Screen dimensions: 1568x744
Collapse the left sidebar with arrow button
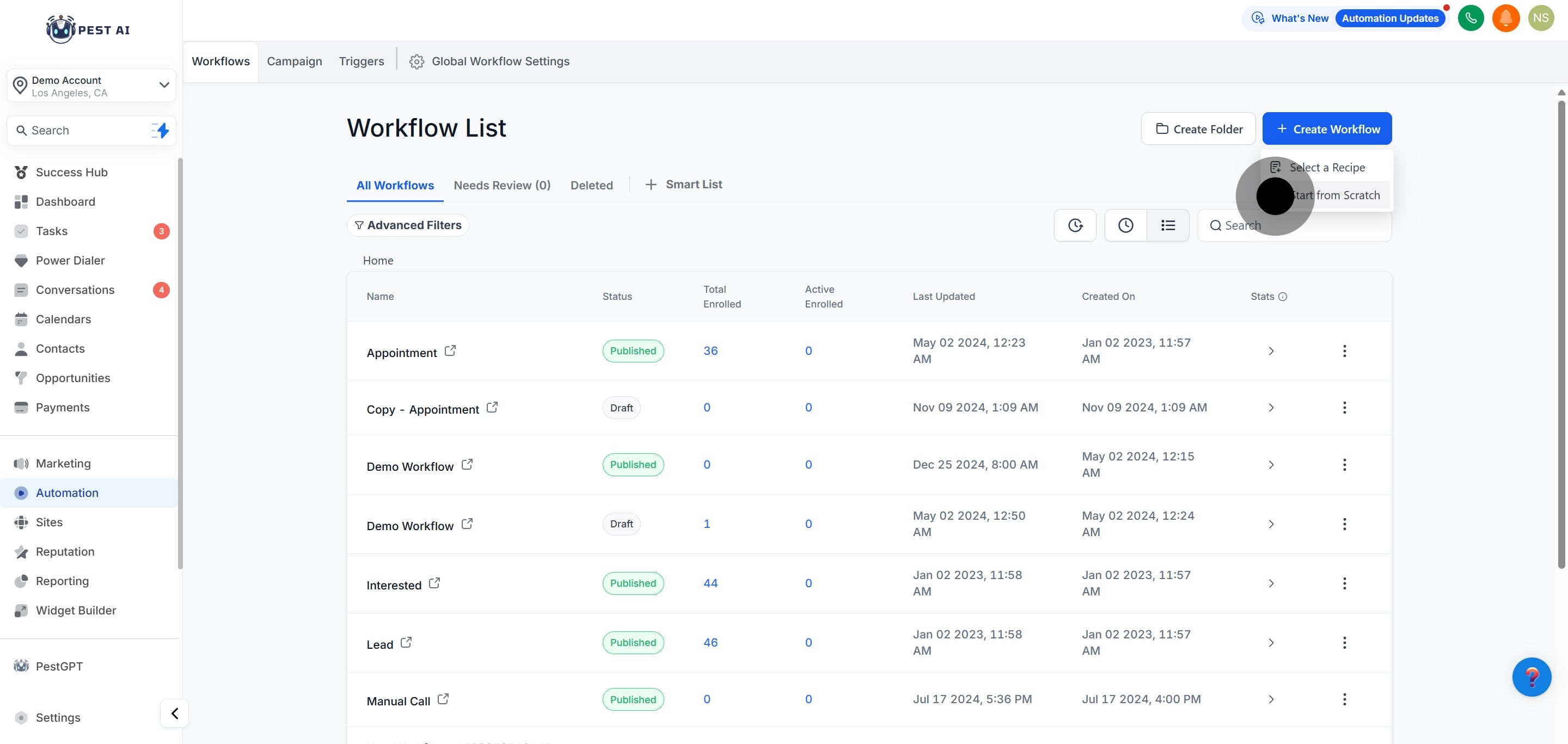175,713
